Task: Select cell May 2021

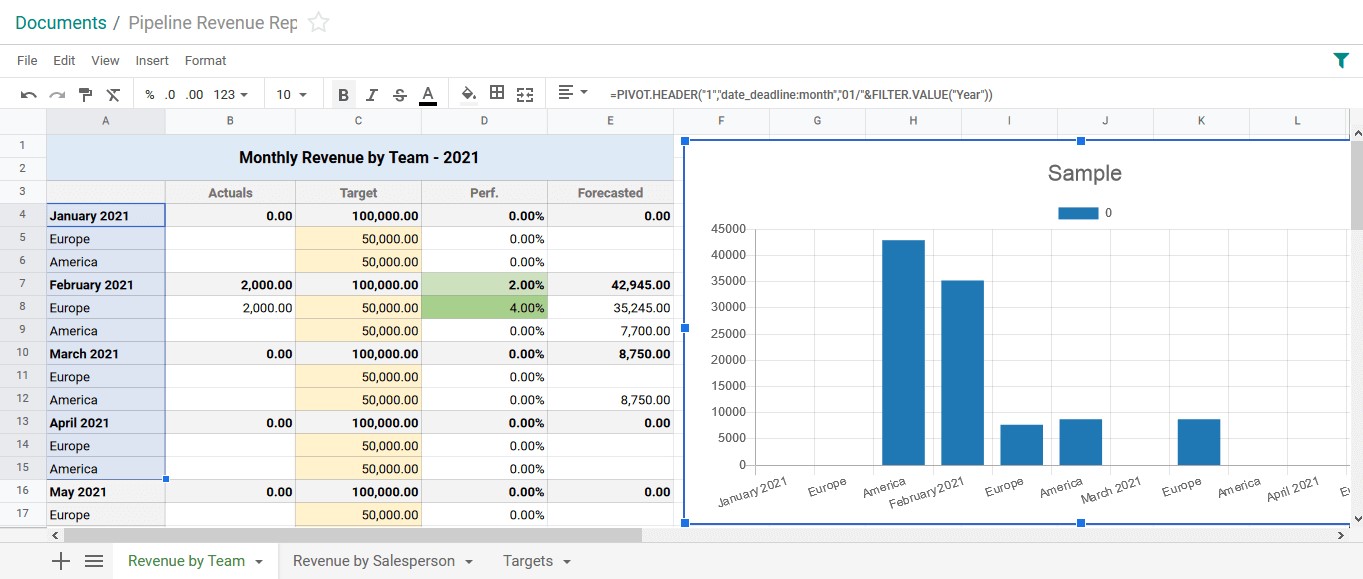Action: point(106,492)
